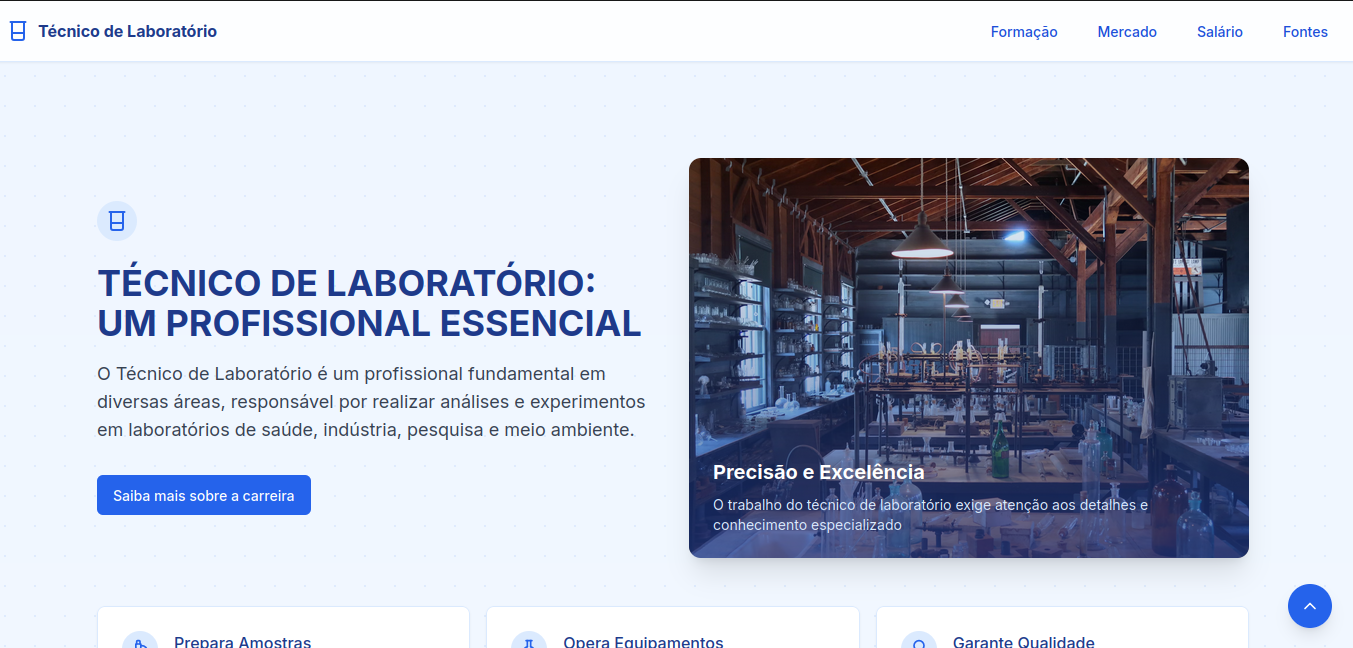This screenshot has width=1353, height=648.
Task: Click the intro paragraph about the profession
Action: 371,402
